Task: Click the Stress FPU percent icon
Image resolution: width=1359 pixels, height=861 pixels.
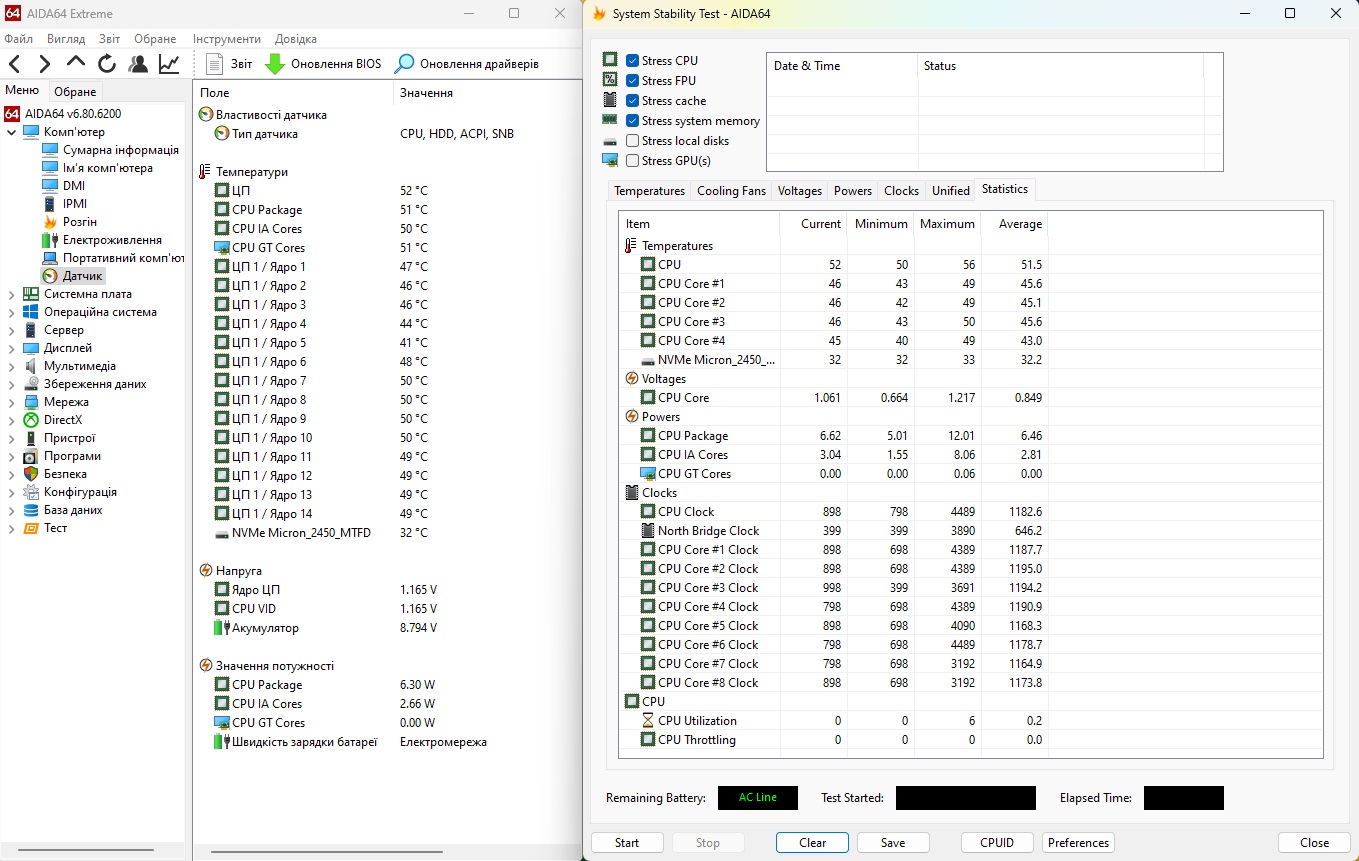Action: tap(610, 80)
